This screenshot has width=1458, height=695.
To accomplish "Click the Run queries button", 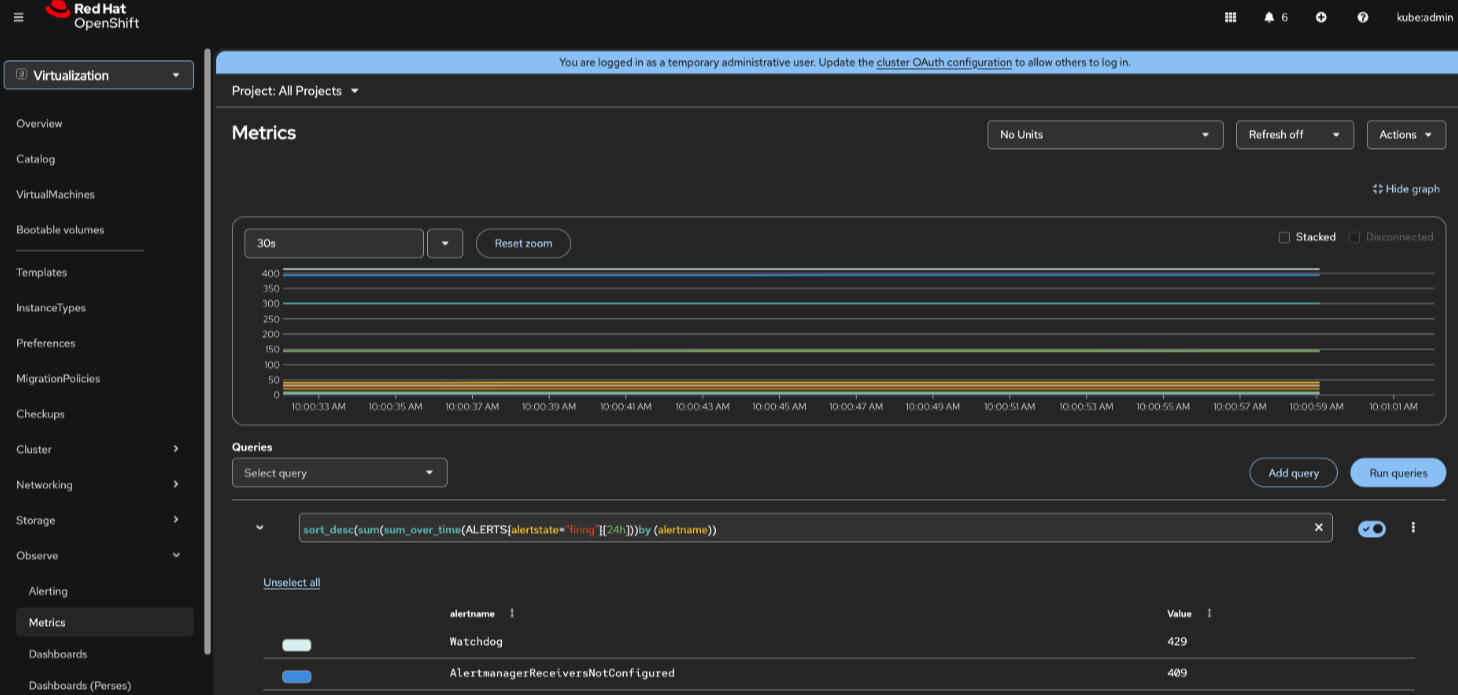I will point(1397,473).
